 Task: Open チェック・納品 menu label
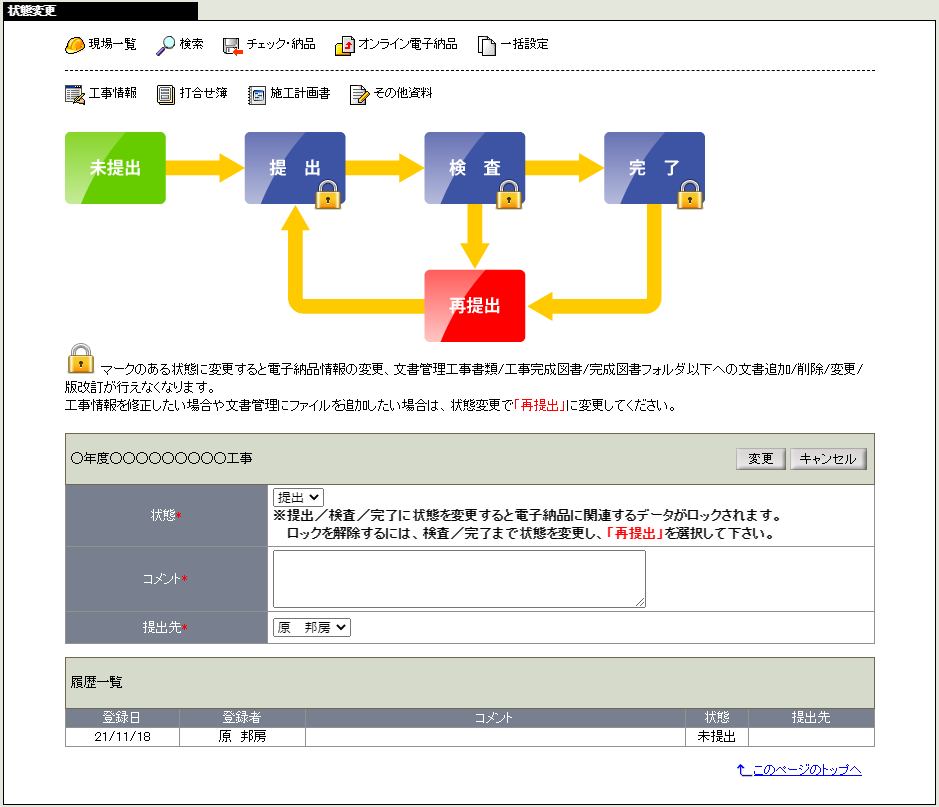point(281,44)
